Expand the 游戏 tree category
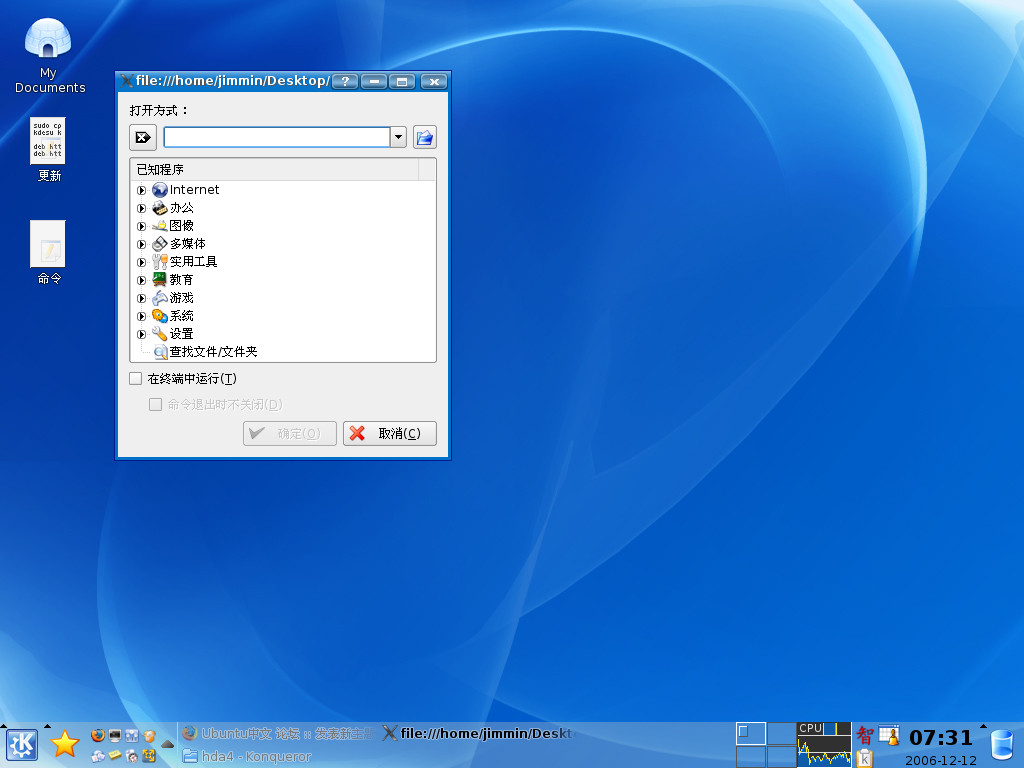 142,298
